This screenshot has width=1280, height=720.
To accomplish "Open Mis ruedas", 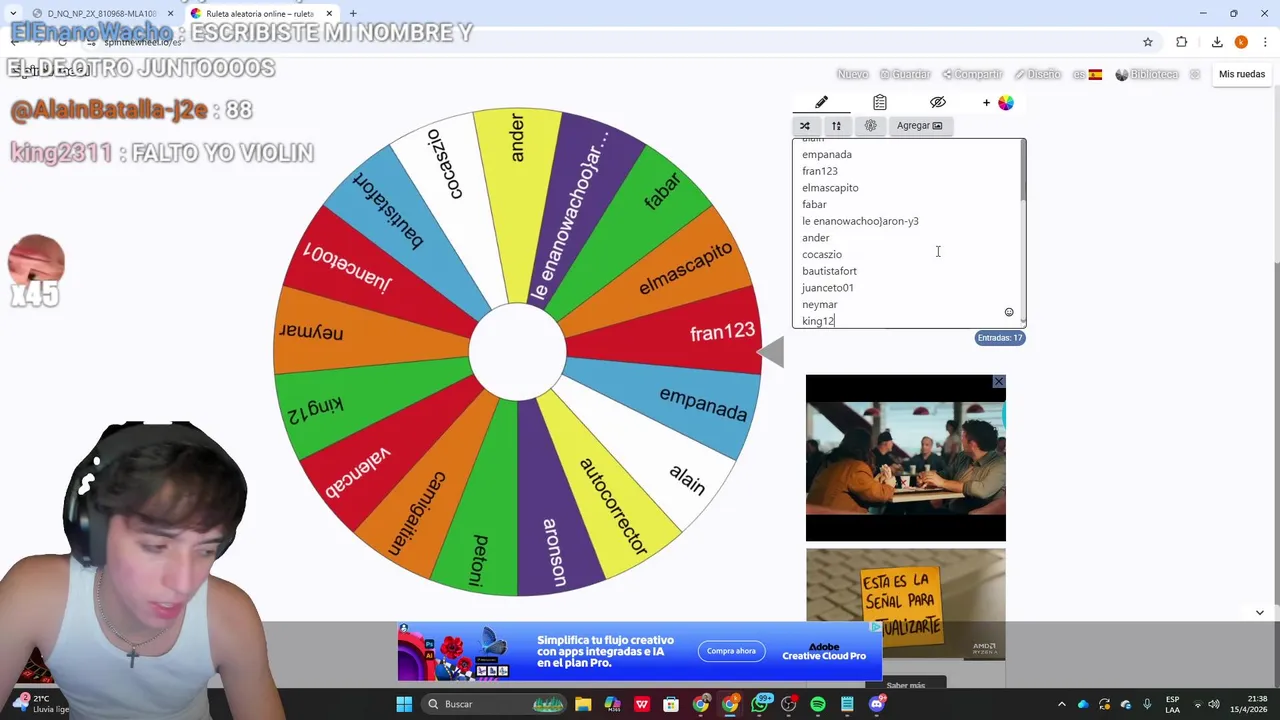I will (1242, 74).
